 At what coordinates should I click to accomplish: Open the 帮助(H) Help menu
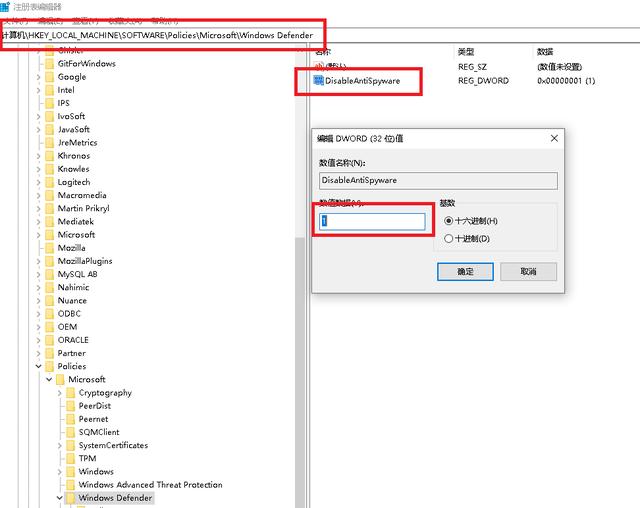(x=164, y=21)
